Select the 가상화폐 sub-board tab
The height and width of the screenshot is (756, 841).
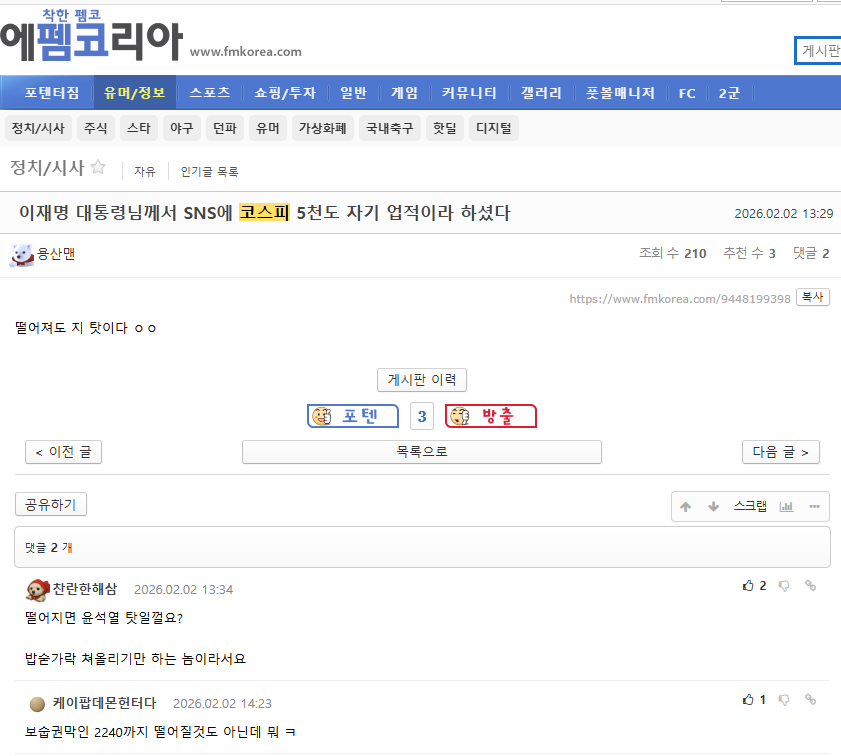coord(322,128)
